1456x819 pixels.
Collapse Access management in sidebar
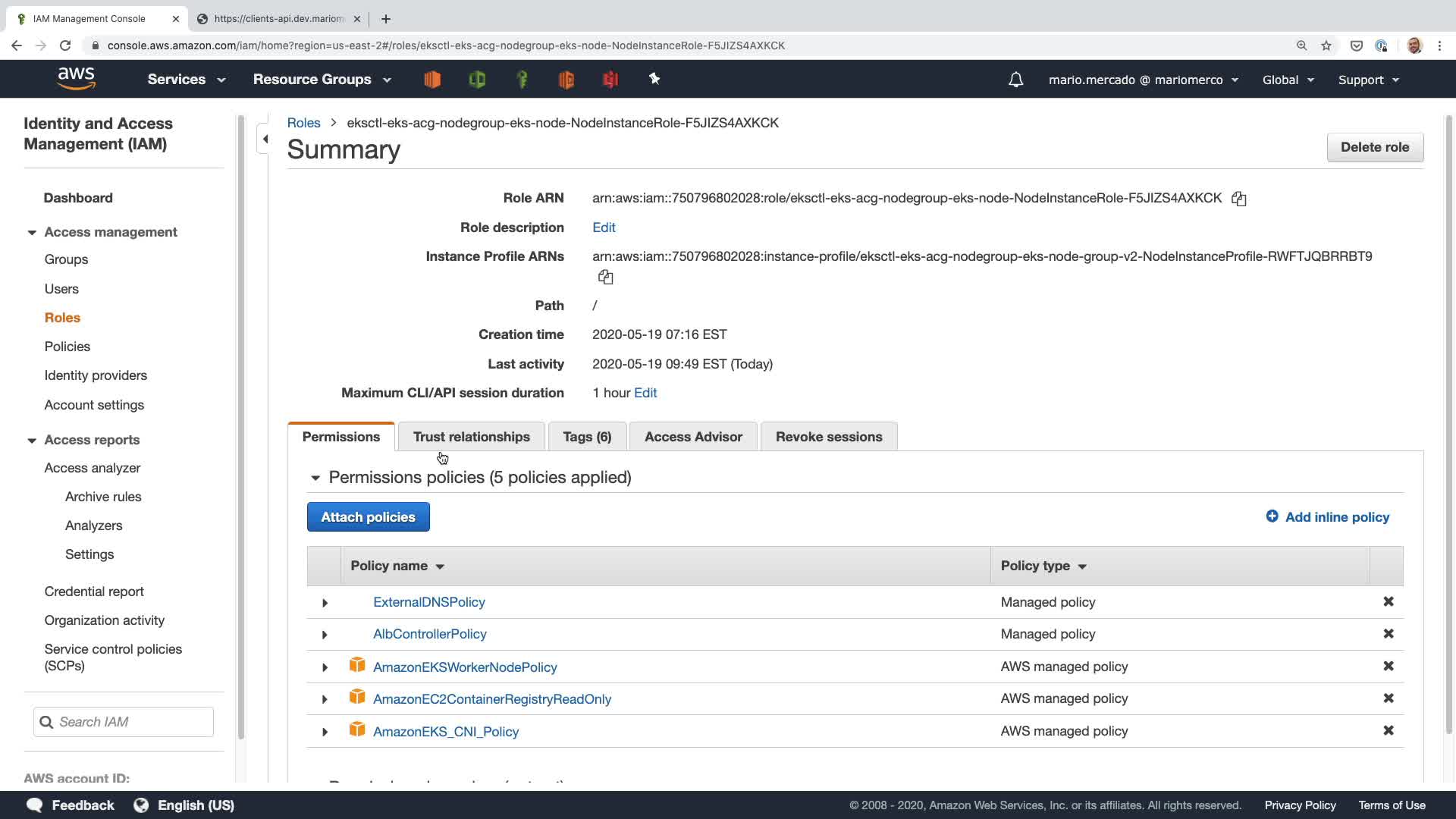(32, 233)
